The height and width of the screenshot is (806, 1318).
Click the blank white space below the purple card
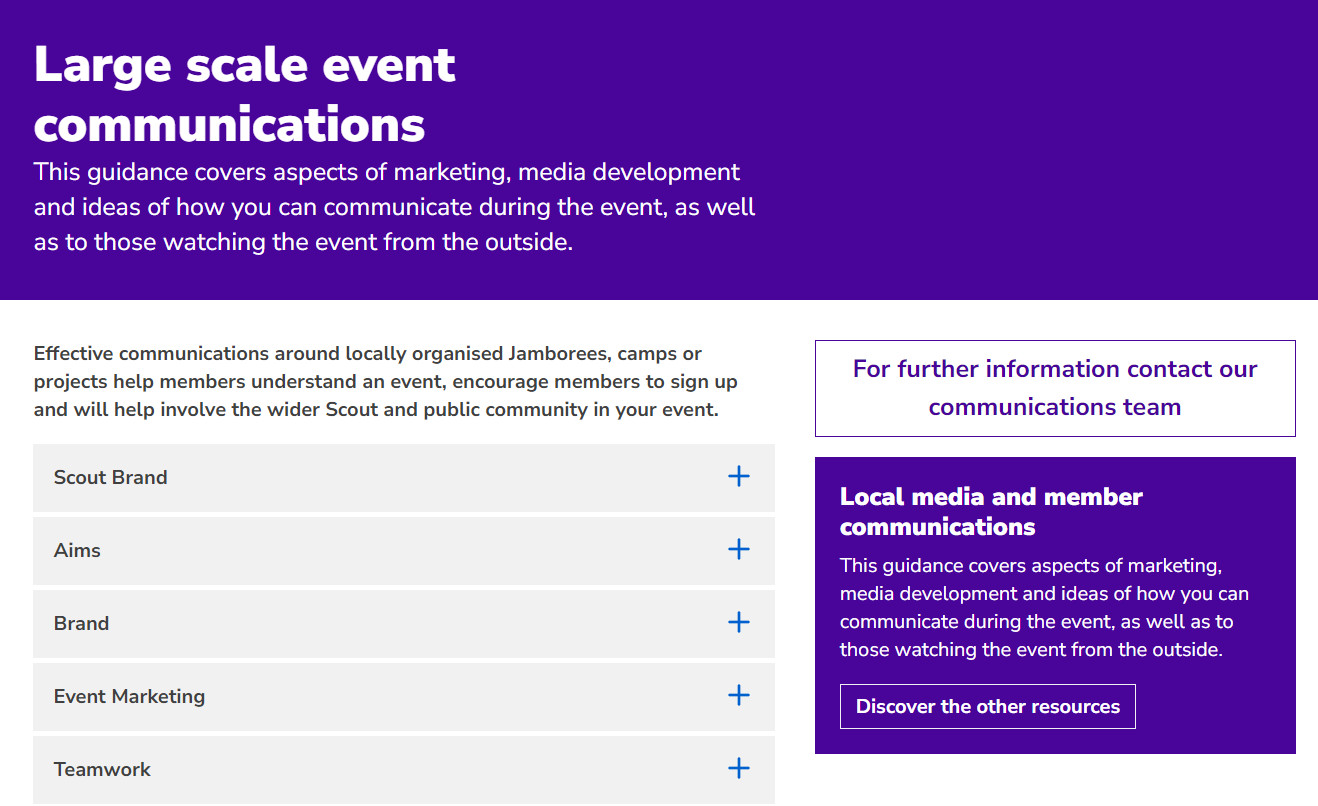tap(1055, 780)
